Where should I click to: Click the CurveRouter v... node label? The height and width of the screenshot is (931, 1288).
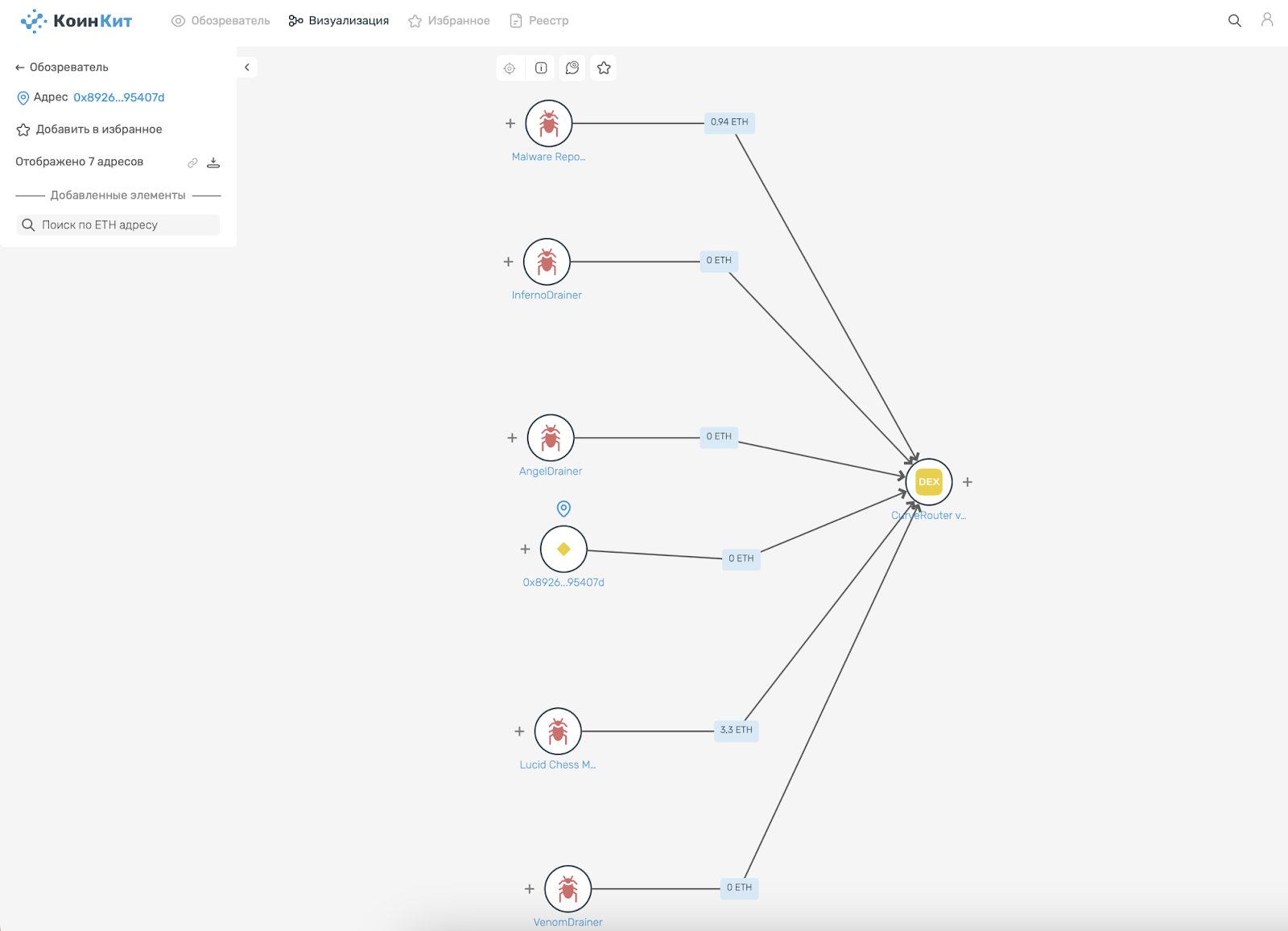click(x=929, y=516)
